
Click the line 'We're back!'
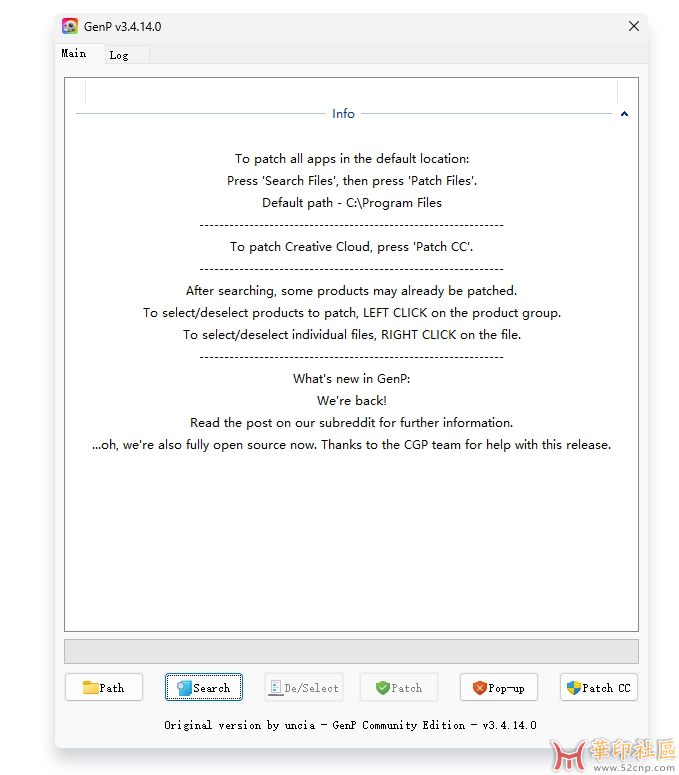click(352, 400)
